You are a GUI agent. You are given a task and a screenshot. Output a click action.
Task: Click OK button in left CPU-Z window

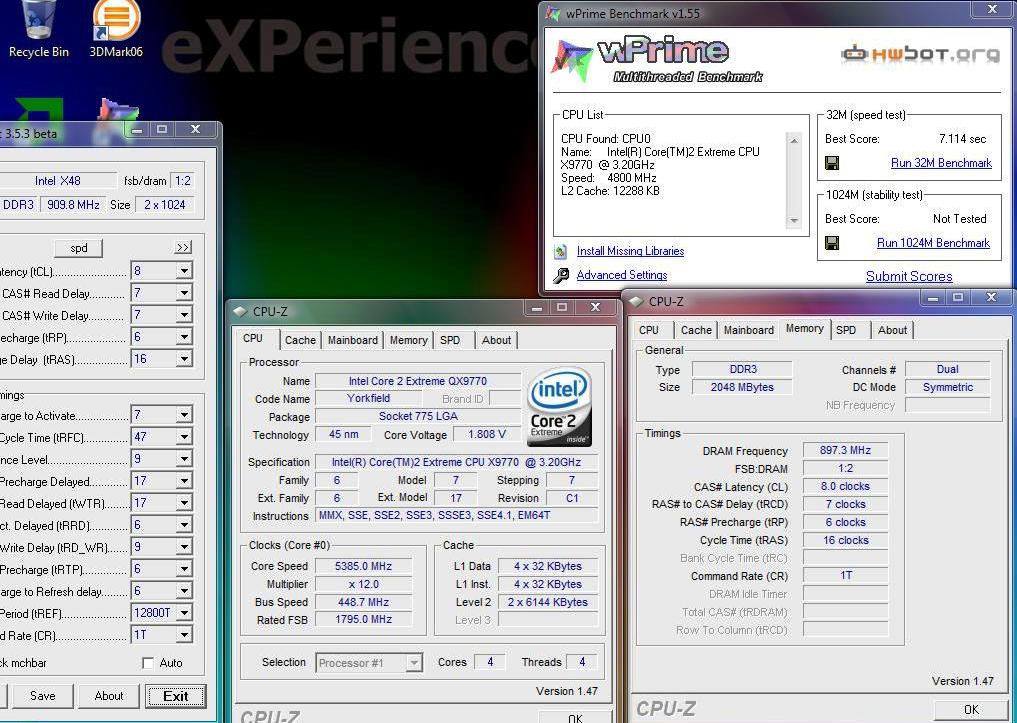575,717
